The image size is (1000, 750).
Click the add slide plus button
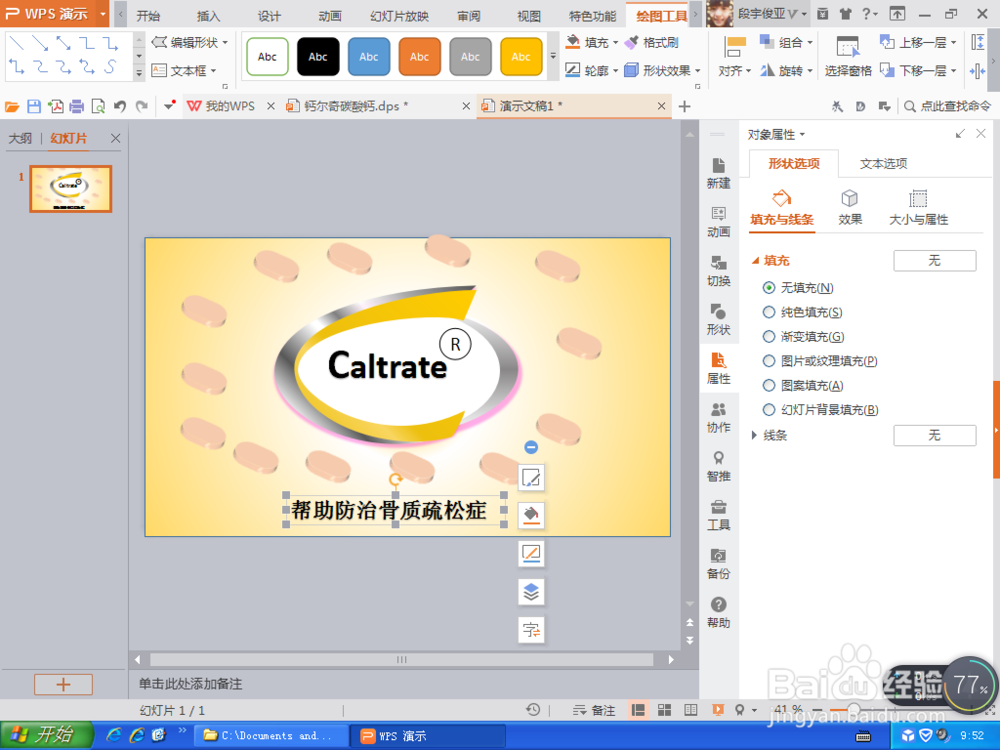click(x=63, y=684)
